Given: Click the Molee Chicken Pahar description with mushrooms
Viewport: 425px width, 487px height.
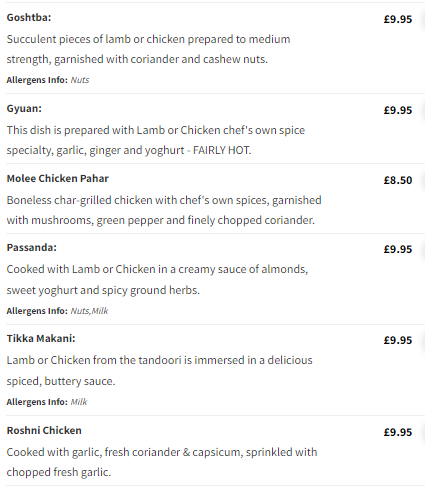Looking at the screenshot, I should (164, 210).
